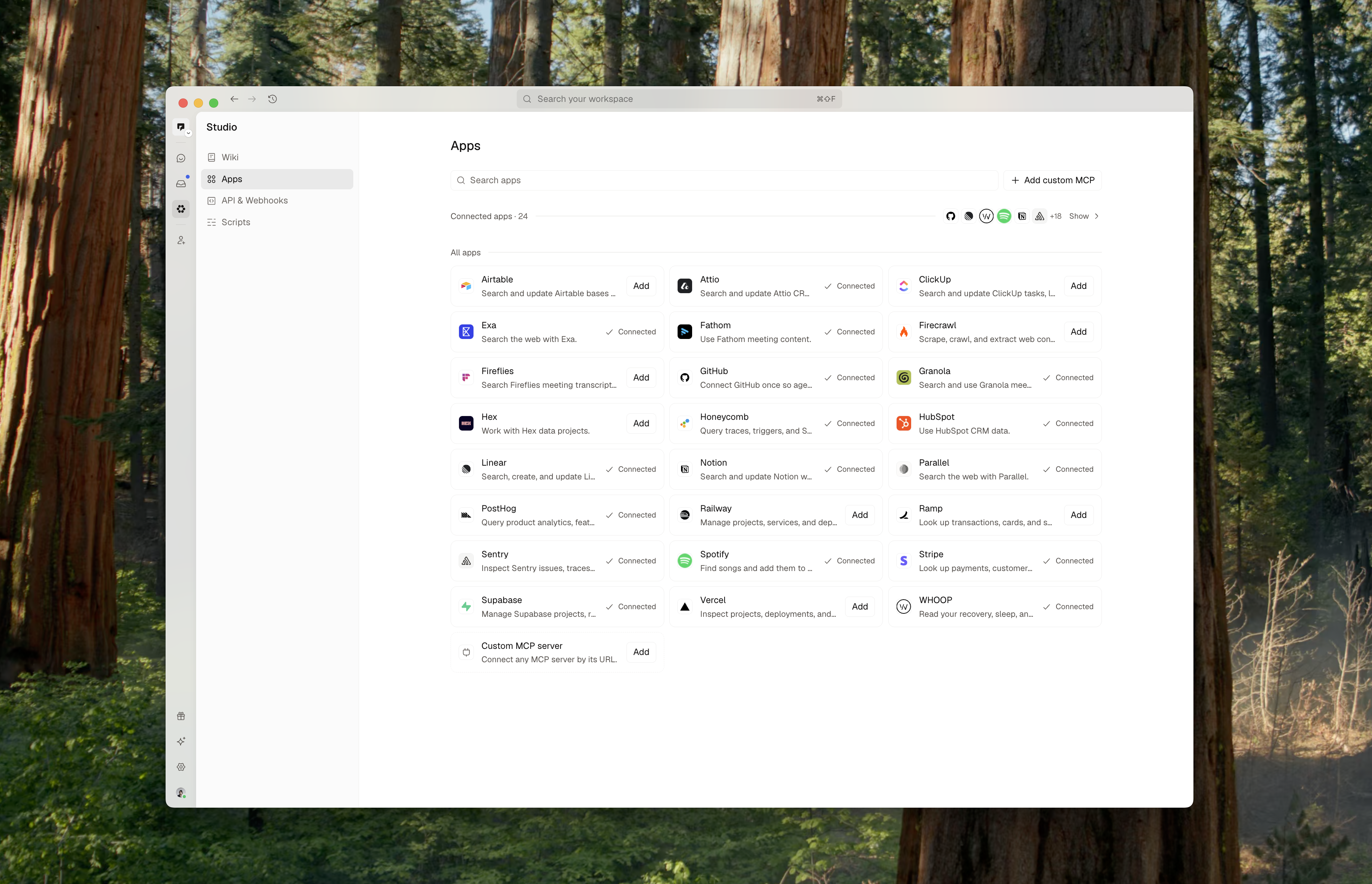
Task: Focus the Search apps field
Action: [x=724, y=180]
